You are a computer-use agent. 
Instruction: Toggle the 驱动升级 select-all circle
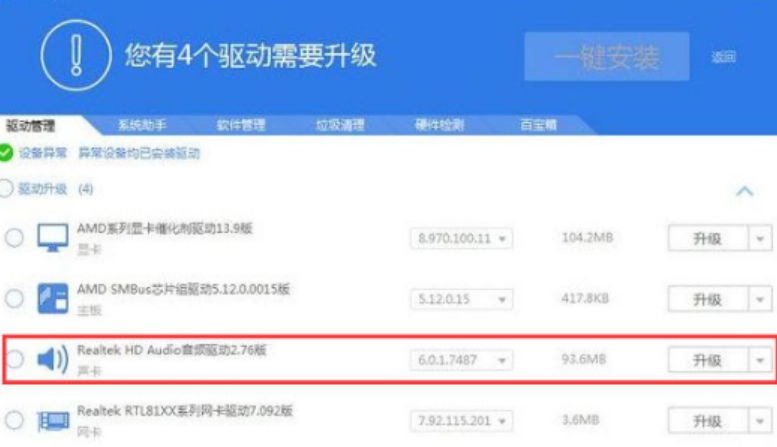(7, 188)
